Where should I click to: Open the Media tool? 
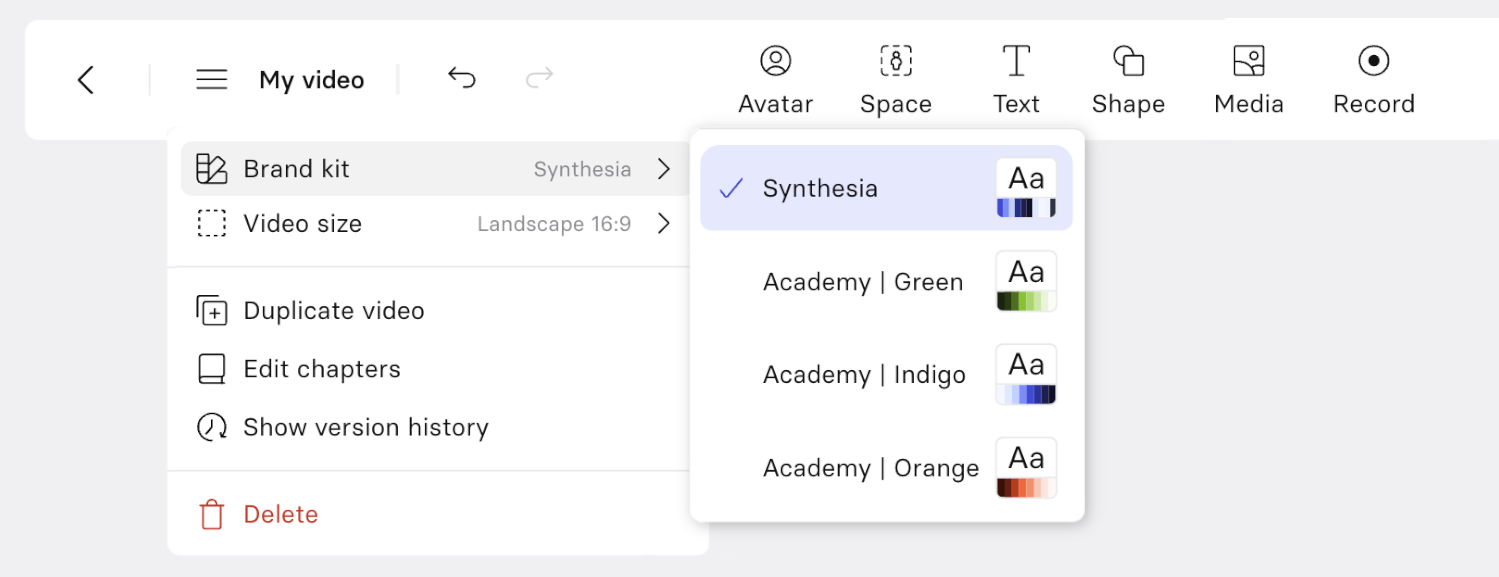tap(1249, 80)
